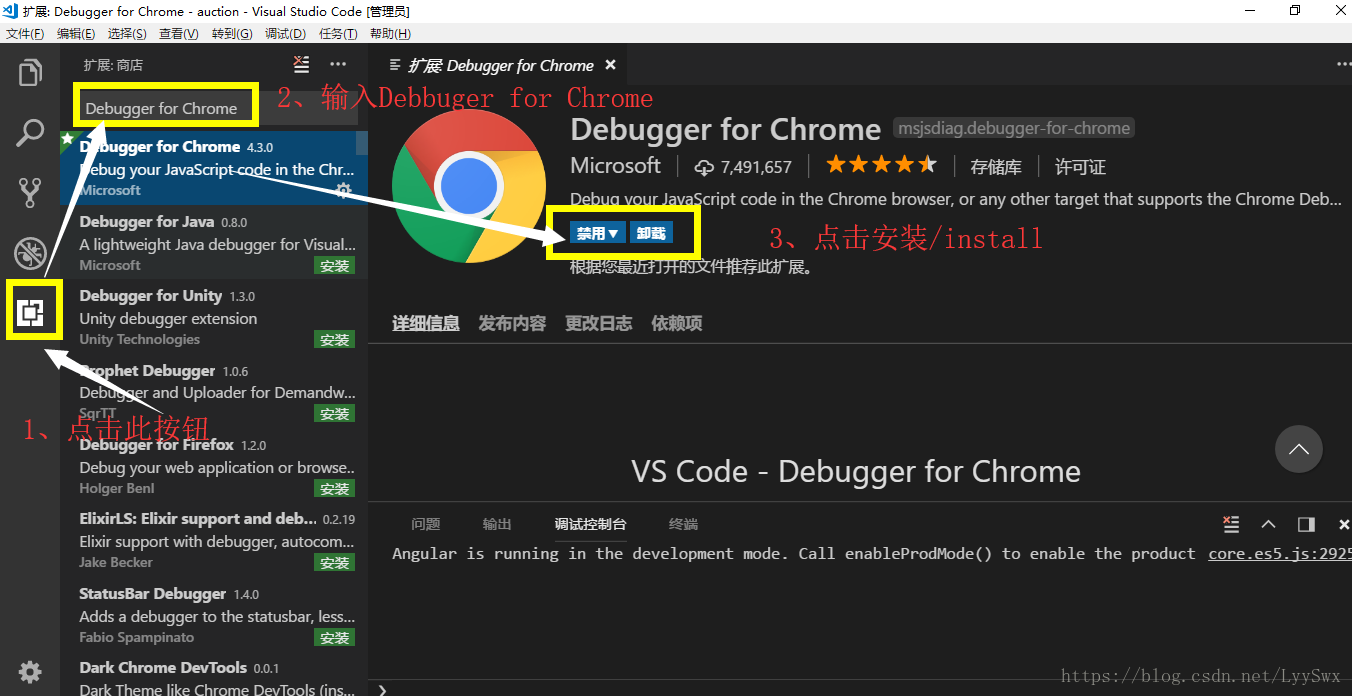Clear the extensions search results
This screenshot has width=1352, height=696.
coord(301,65)
